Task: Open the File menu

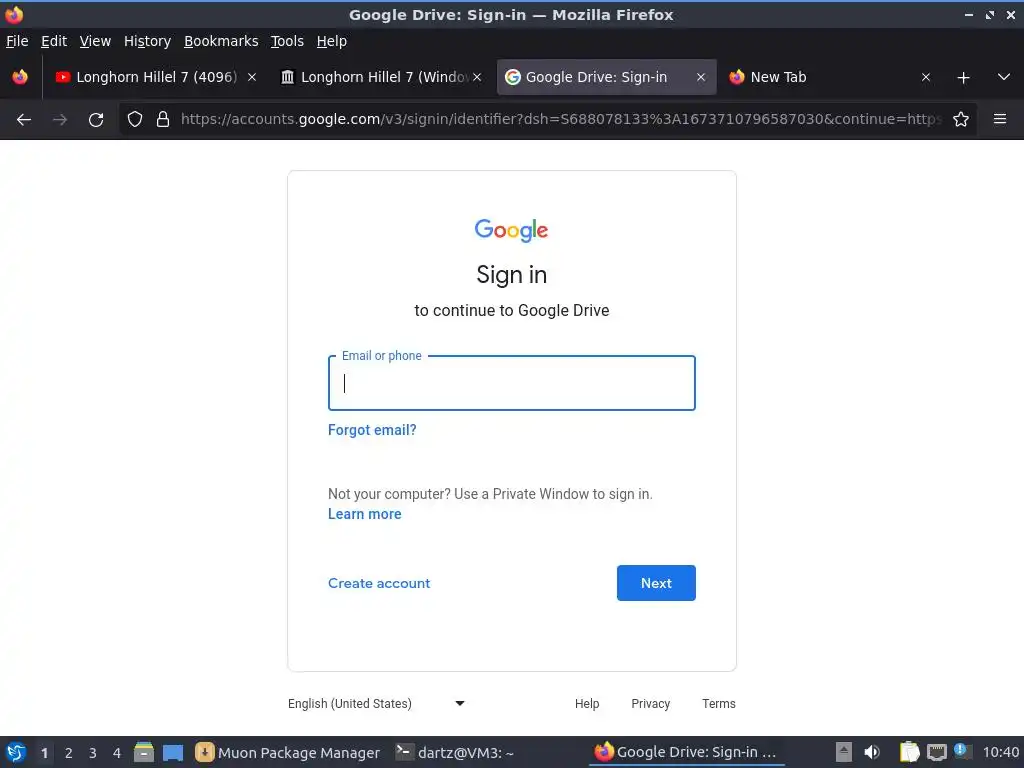Action: coord(17,41)
